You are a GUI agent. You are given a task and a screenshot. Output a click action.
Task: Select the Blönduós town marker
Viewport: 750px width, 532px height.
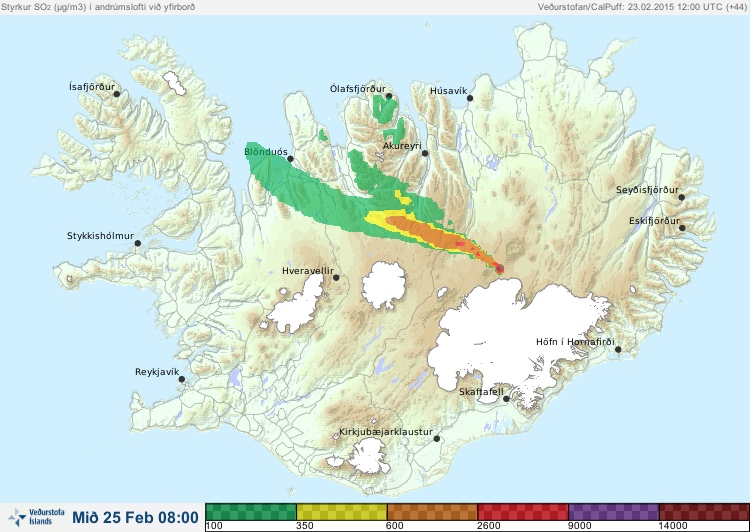[x=290, y=159]
